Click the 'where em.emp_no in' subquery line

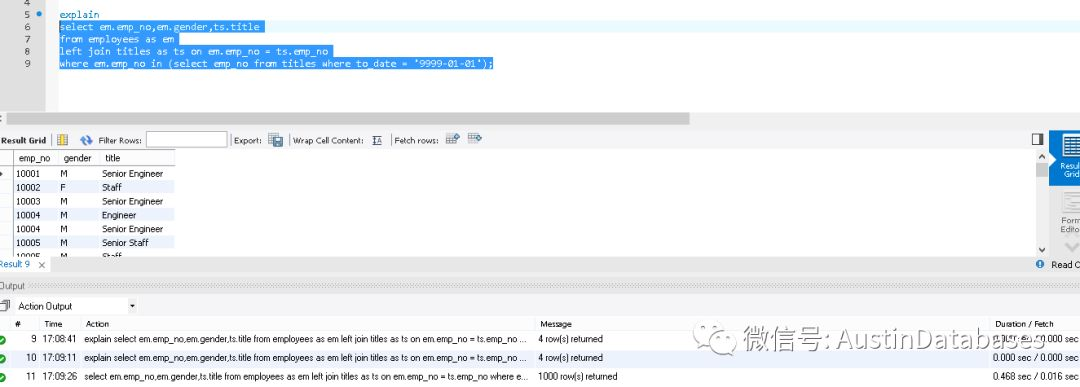[276, 63]
